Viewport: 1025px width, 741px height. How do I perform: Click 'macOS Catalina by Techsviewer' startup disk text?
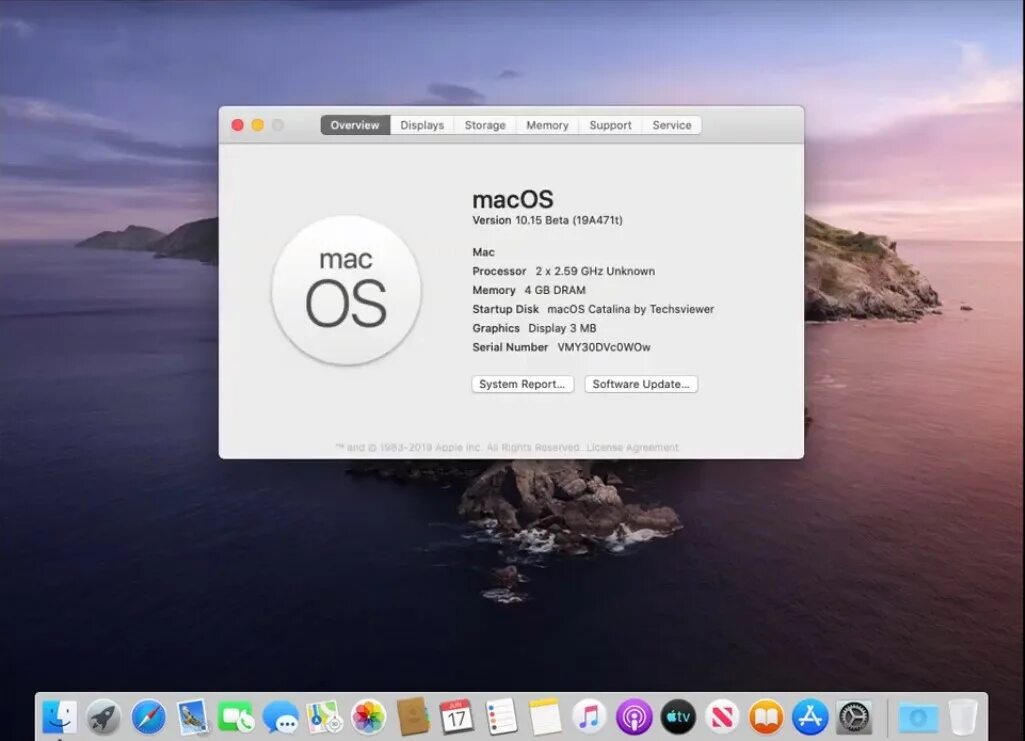(630, 309)
